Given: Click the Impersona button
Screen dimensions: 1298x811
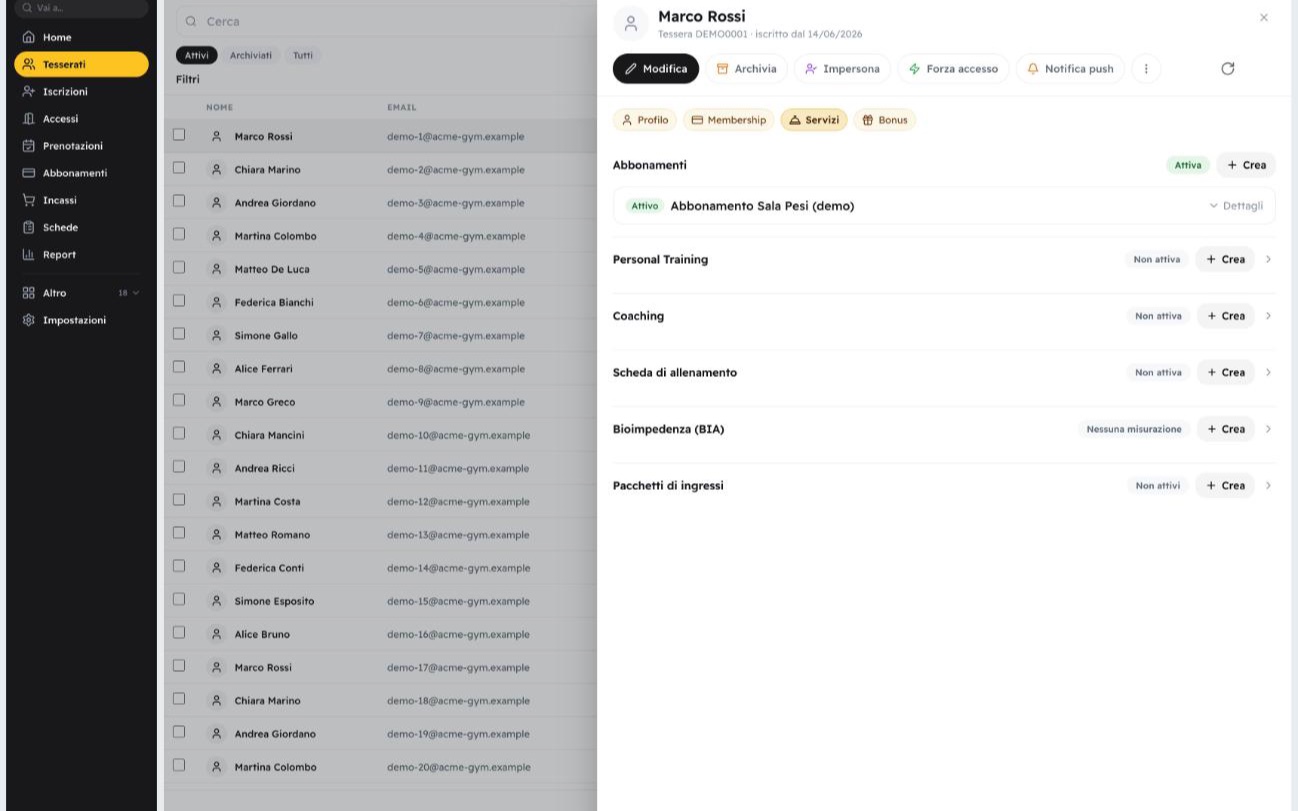Looking at the screenshot, I should point(842,69).
